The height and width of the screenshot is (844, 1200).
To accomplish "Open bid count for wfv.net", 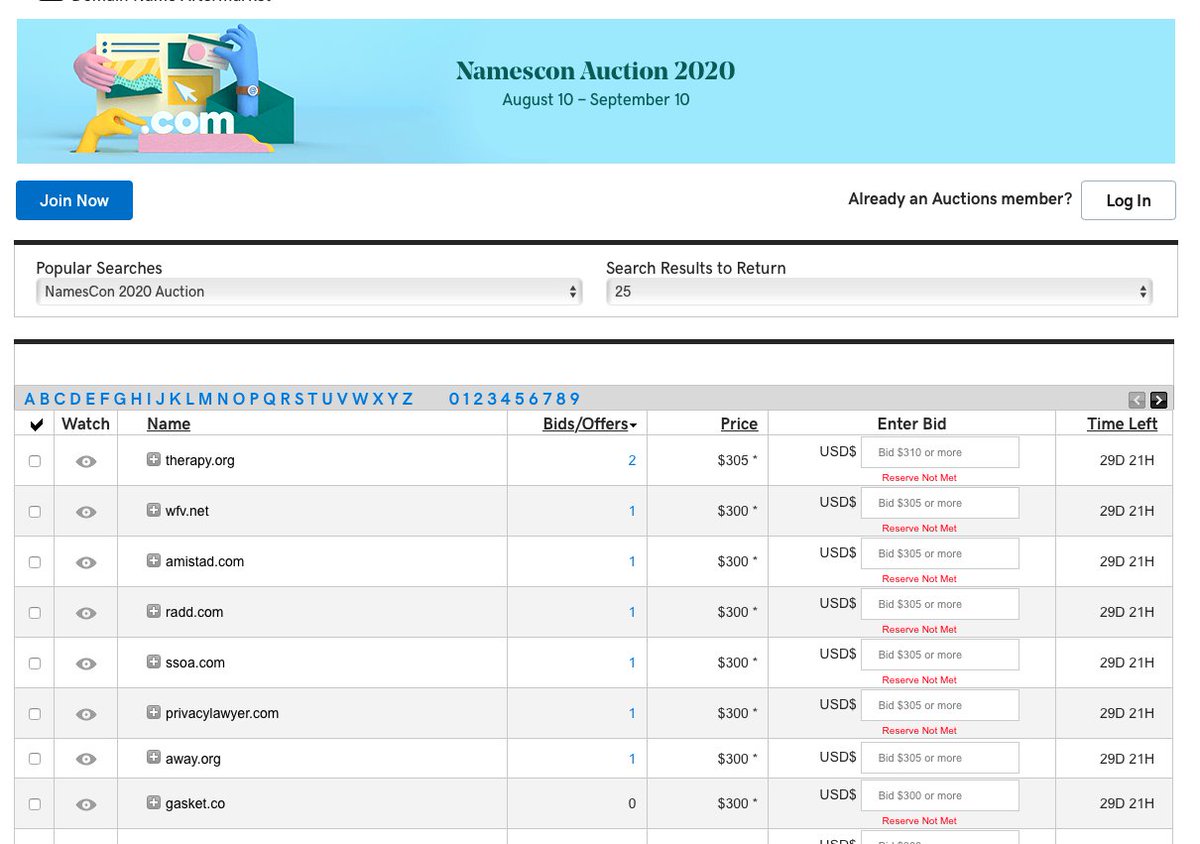I will tap(632, 511).
